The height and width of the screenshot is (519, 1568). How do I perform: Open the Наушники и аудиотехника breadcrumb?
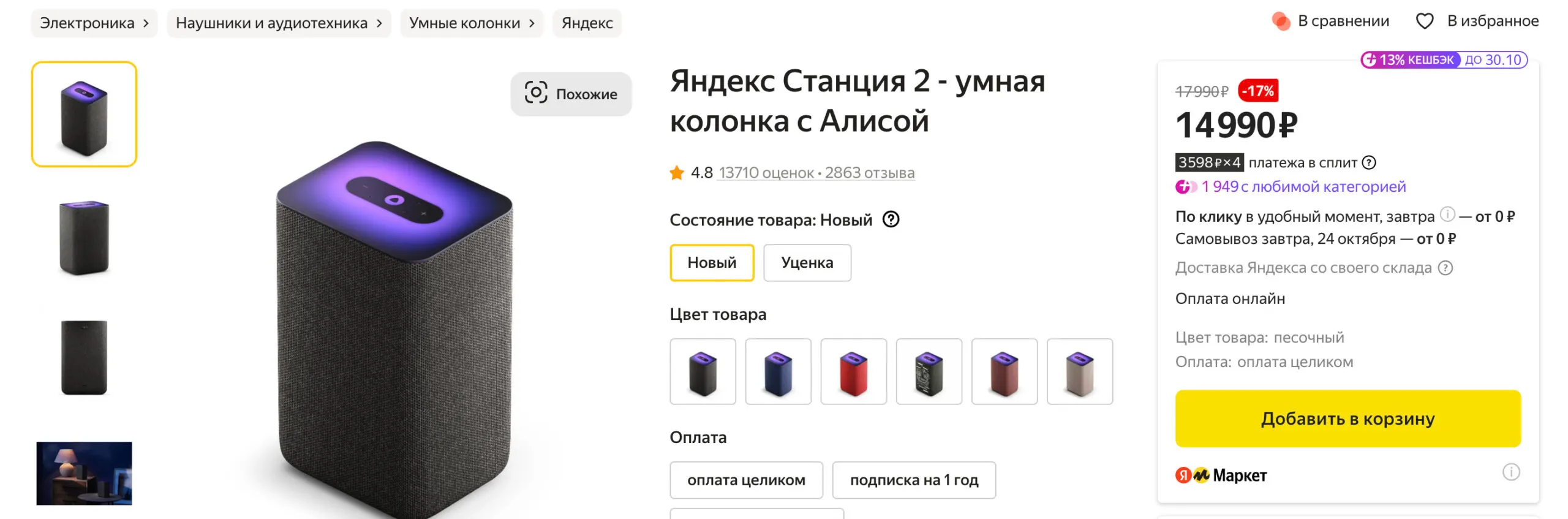point(279,23)
